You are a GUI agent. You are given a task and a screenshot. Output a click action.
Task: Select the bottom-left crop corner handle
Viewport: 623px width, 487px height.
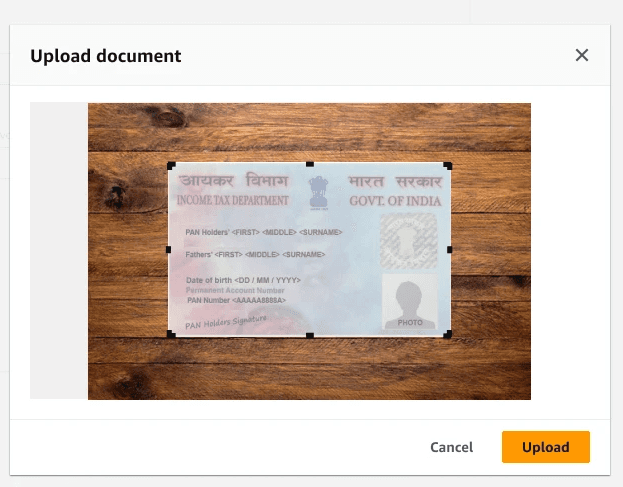[171, 334]
